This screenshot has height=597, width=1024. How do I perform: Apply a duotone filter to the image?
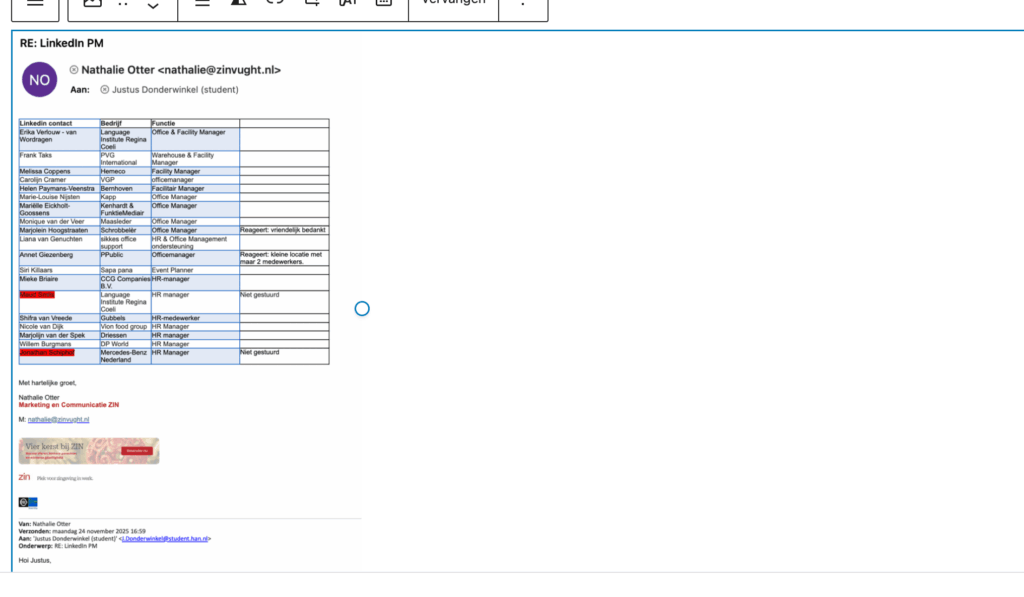[238, 3]
